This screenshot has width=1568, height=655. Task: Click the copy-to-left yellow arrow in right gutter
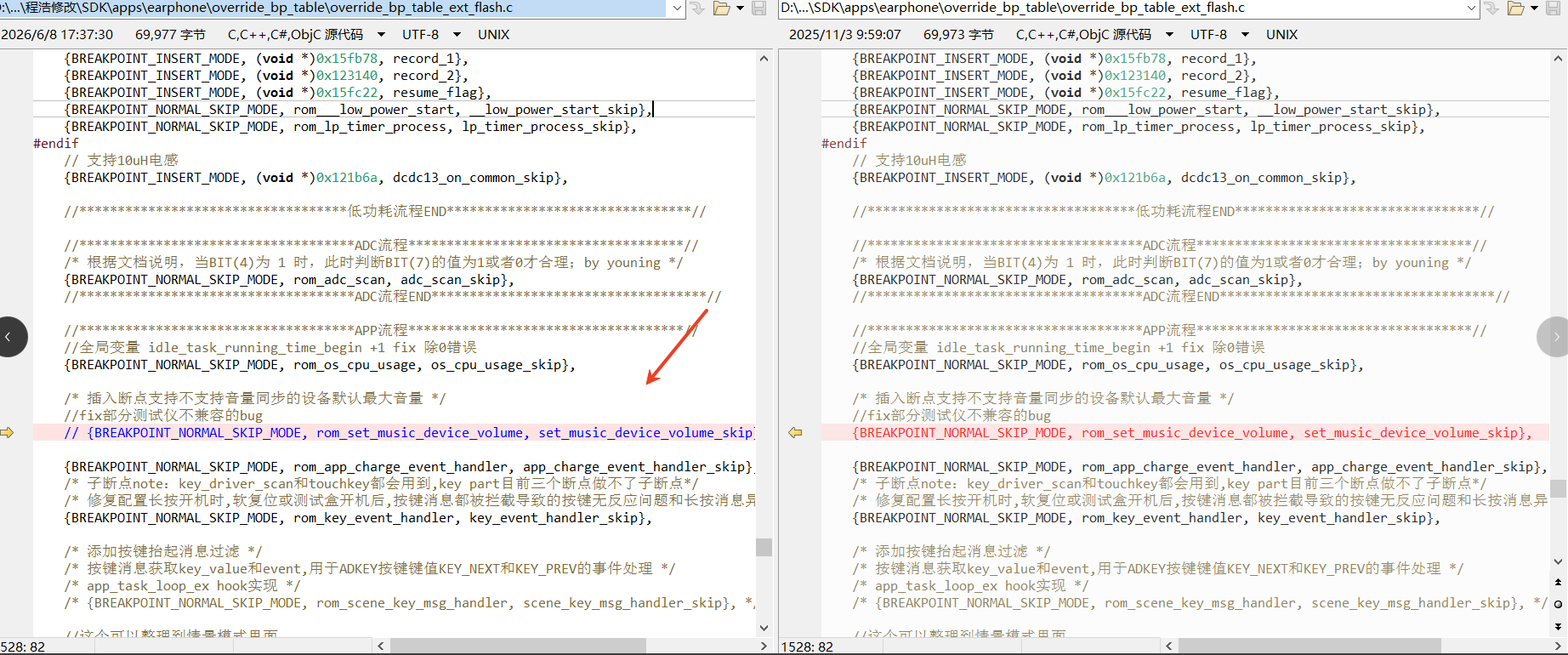click(795, 433)
